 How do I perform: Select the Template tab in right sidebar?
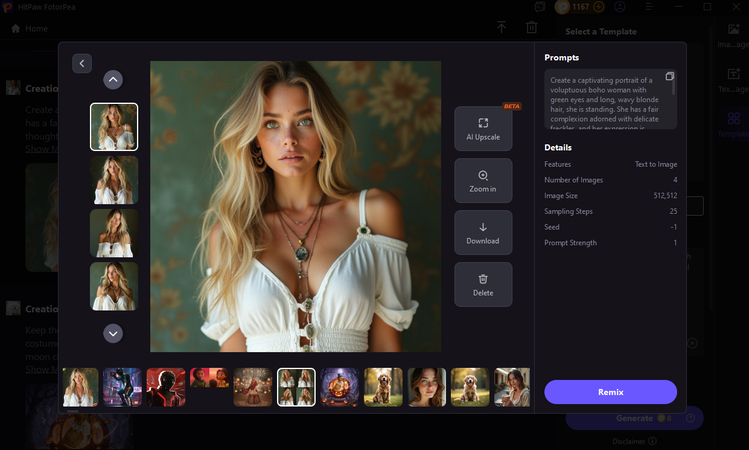pos(733,124)
